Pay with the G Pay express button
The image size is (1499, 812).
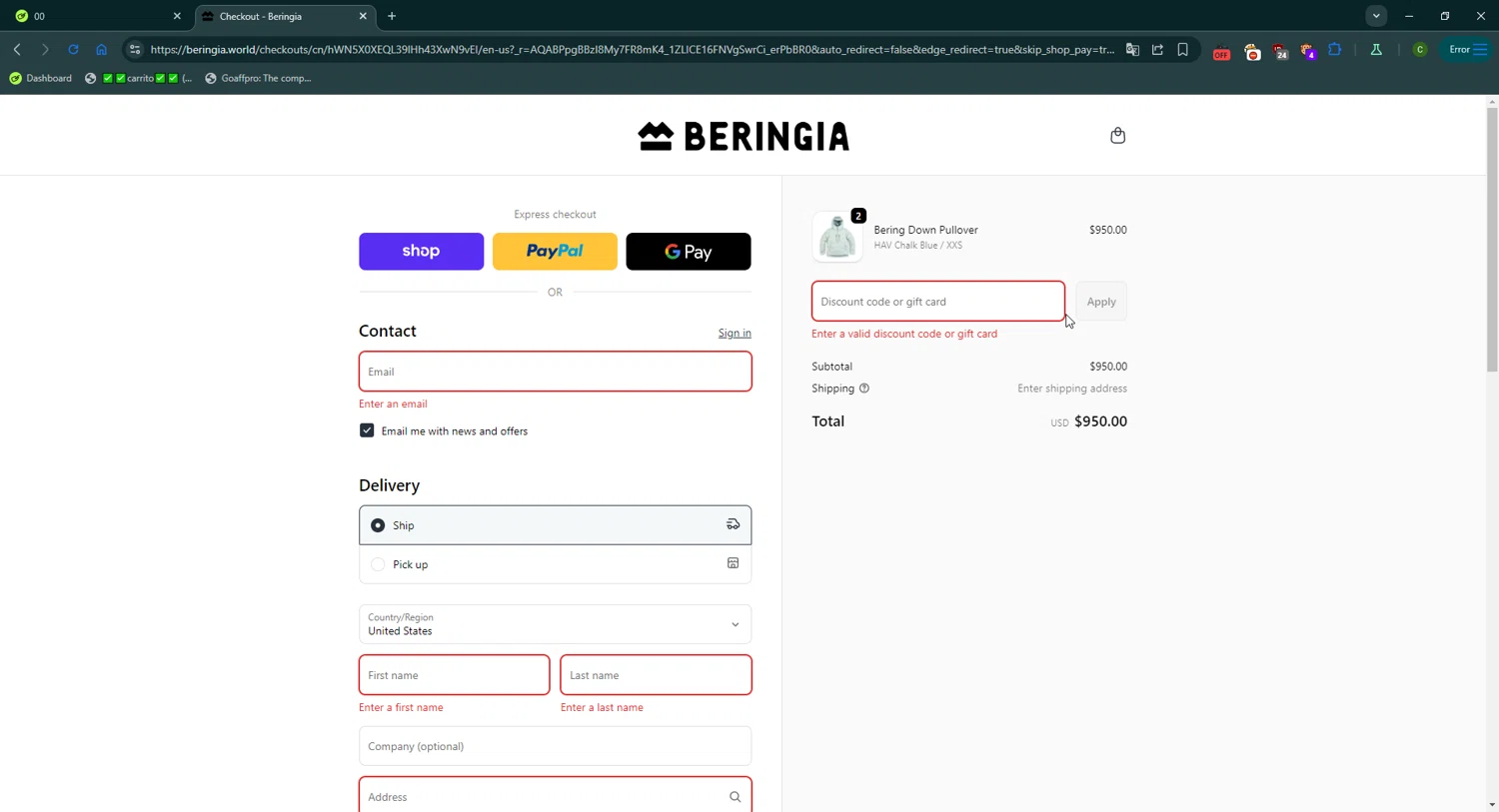pos(689,252)
